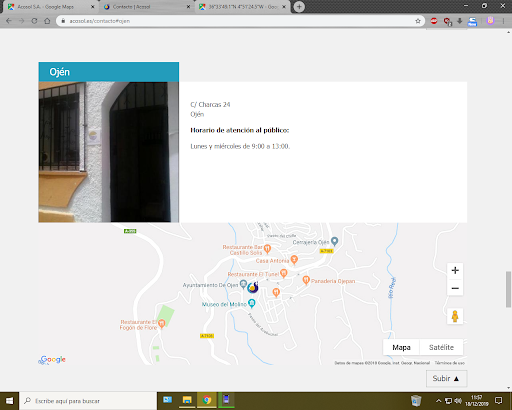Zoom out on the Ojén map

455,288
